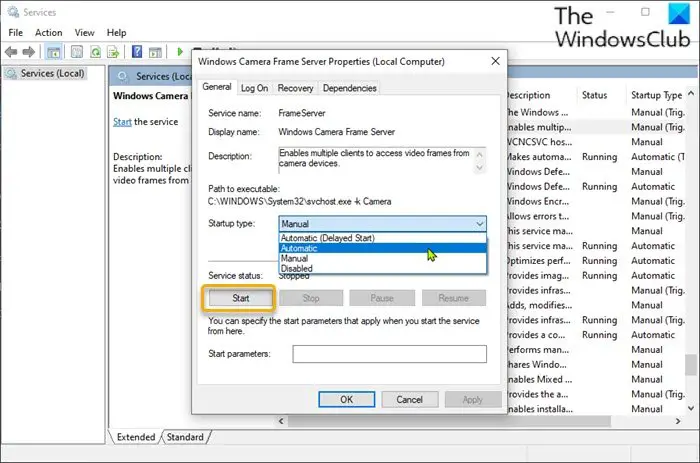Click the Refresh toolbar icon
700x463 pixels.
[x=95, y=52]
